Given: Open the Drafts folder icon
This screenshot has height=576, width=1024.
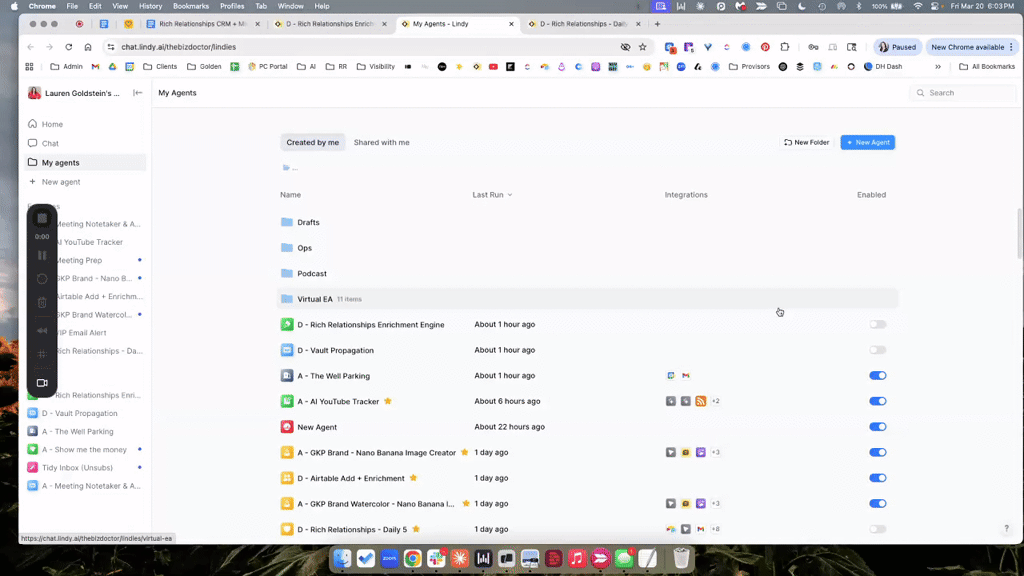Looking at the screenshot, I should coord(287,222).
